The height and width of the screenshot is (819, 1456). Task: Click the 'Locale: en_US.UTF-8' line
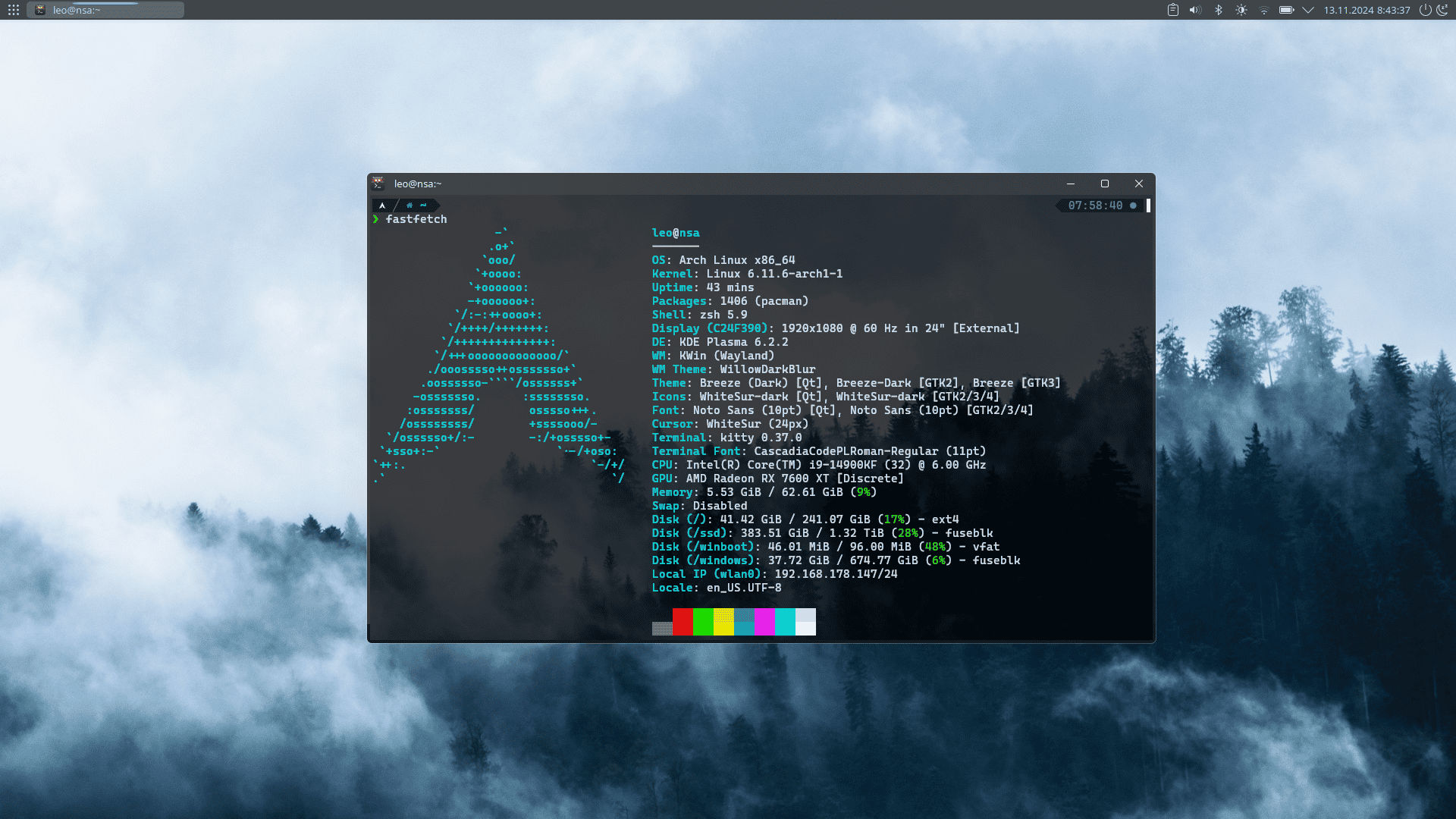point(717,588)
